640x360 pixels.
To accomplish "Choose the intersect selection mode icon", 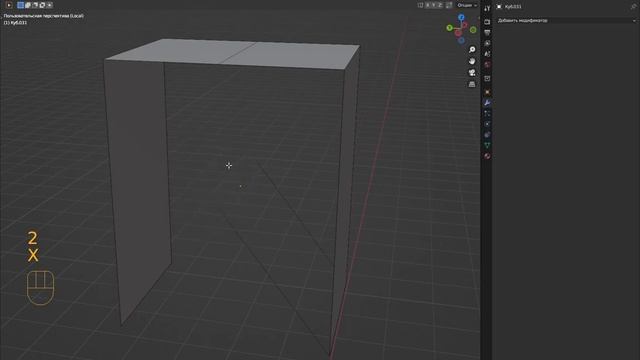I will click(49, 5).
